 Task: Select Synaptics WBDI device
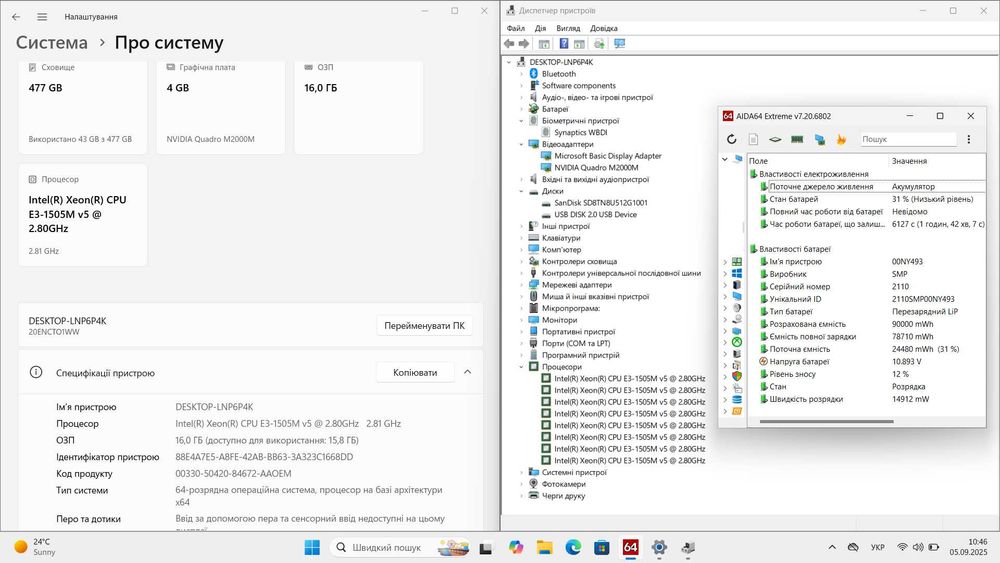point(580,133)
